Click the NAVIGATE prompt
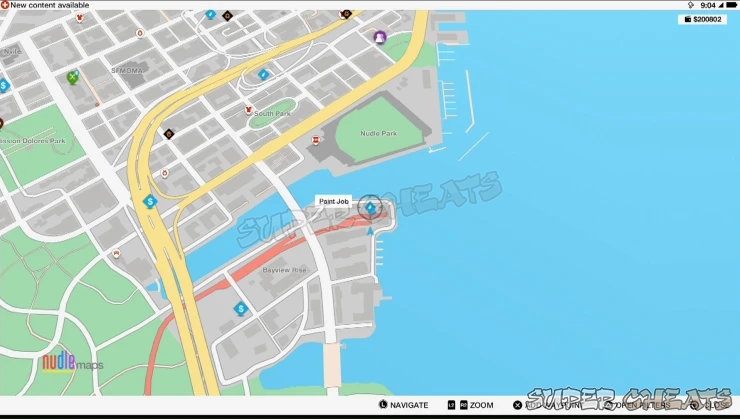740x419 pixels. tap(409, 405)
